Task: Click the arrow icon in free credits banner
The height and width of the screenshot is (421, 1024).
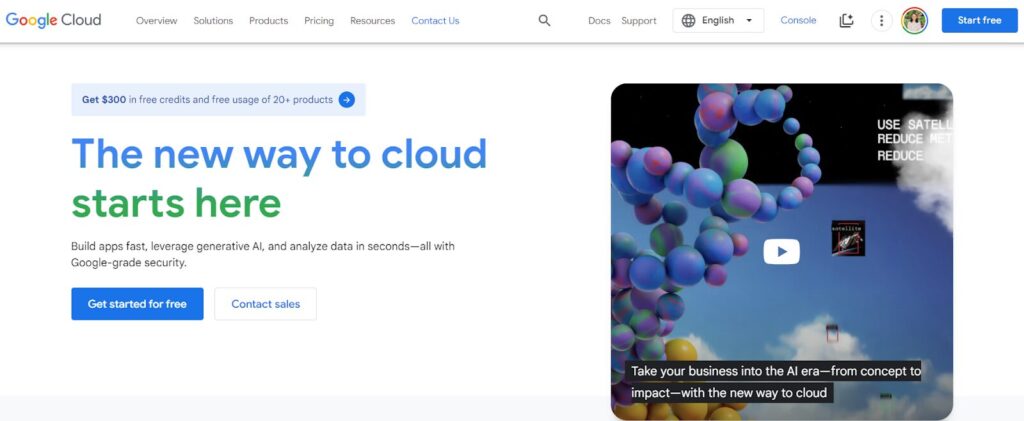Action: pos(346,99)
